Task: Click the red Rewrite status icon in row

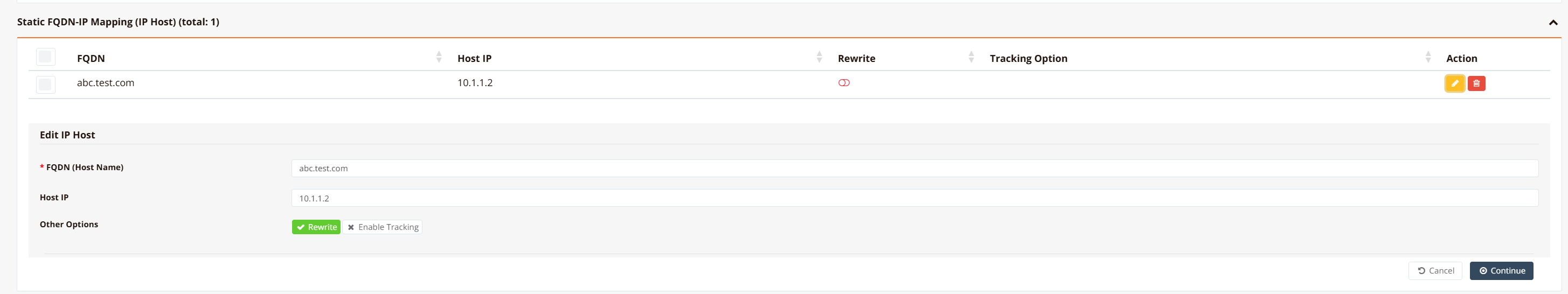Action: [844, 83]
